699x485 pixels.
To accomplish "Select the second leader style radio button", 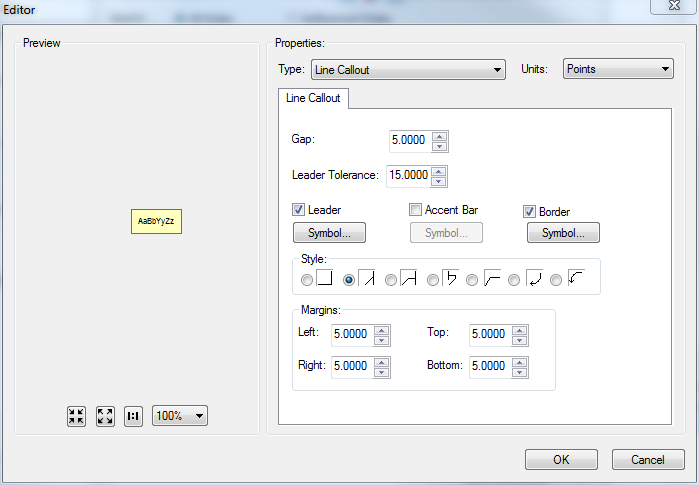I will pos(349,280).
